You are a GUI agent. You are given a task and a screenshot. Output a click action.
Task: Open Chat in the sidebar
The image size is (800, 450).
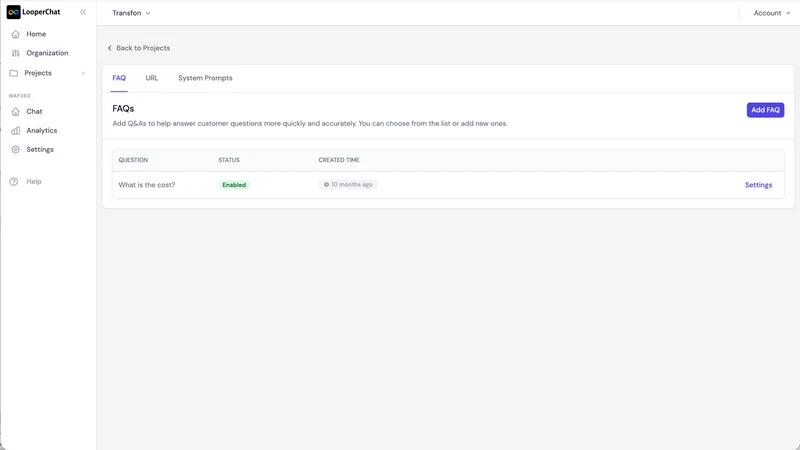[34, 111]
